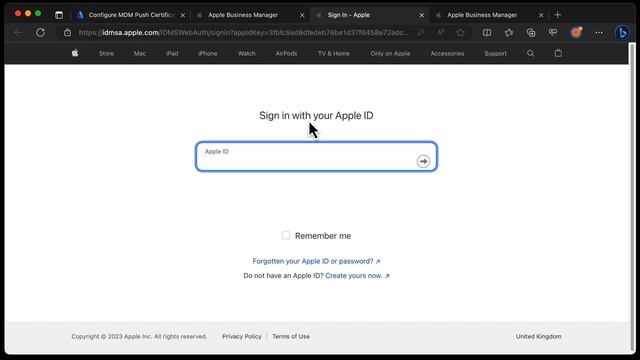Switch to last Apple Business Manager tab

click(x=489, y=15)
